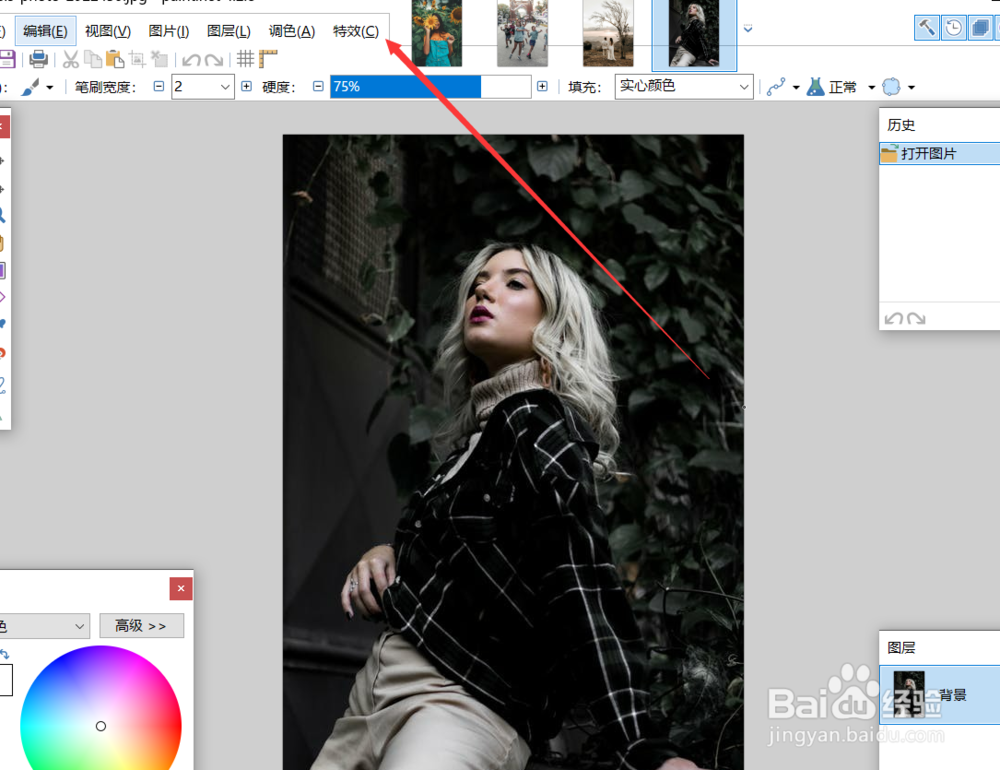Viewport: 1000px width, 770px height.
Task: Expand the image list chevron
Action: coord(748,29)
